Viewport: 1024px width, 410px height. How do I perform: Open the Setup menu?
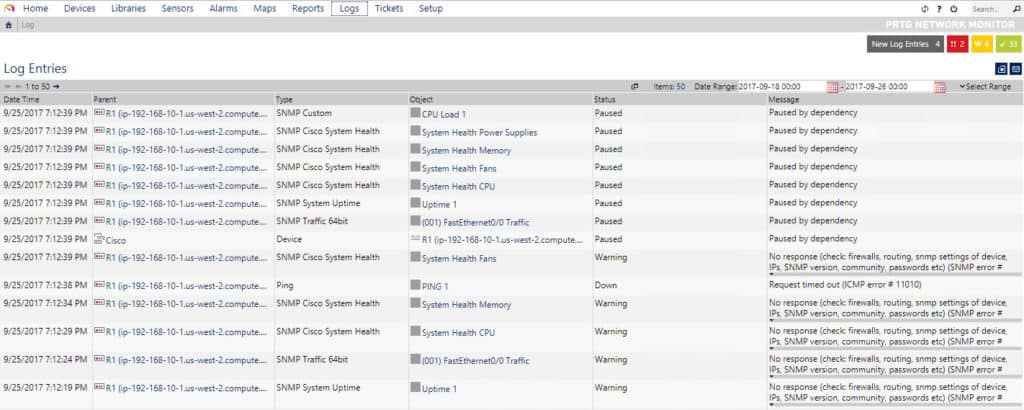[431, 8]
